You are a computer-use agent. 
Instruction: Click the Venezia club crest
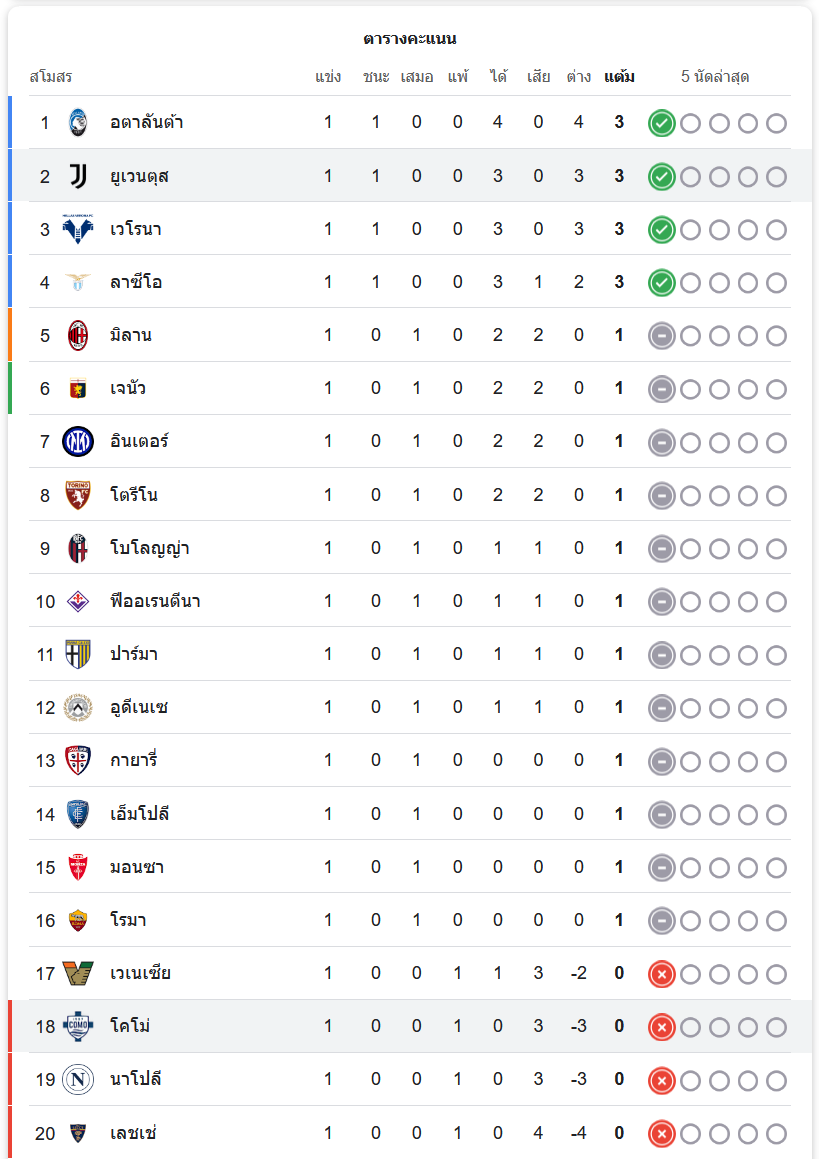[x=78, y=973]
